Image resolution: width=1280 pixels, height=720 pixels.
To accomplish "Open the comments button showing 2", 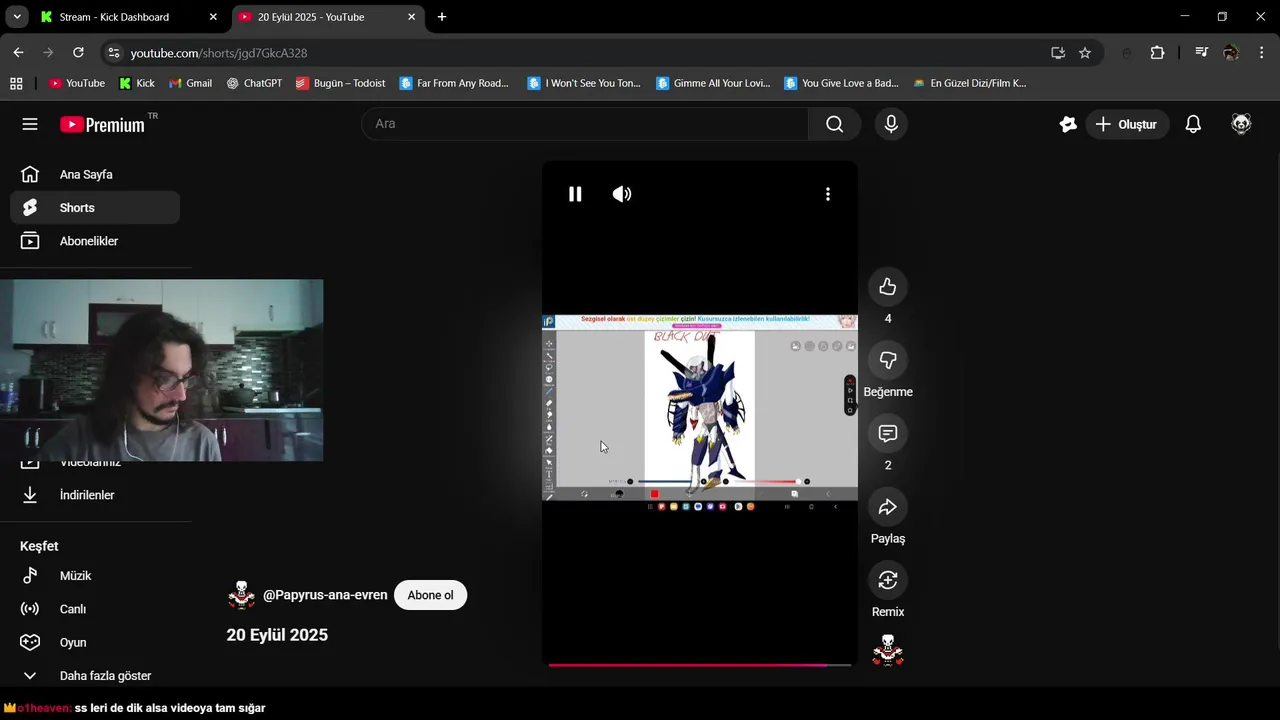I will (x=888, y=433).
